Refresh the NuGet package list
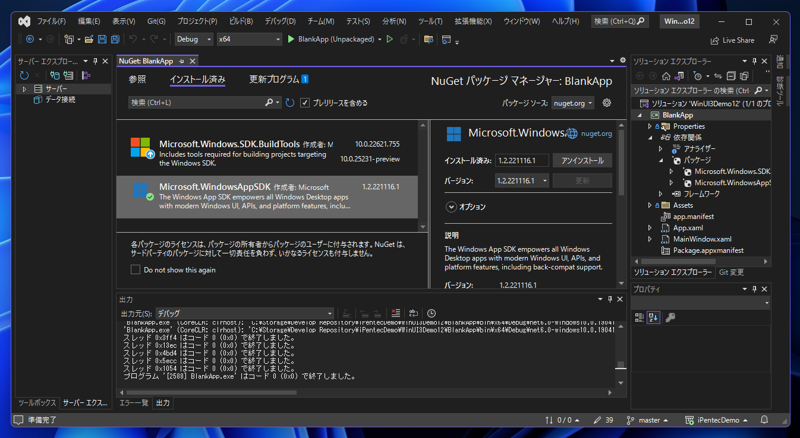Viewport: 800px width, 438px height. [x=290, y=103]
